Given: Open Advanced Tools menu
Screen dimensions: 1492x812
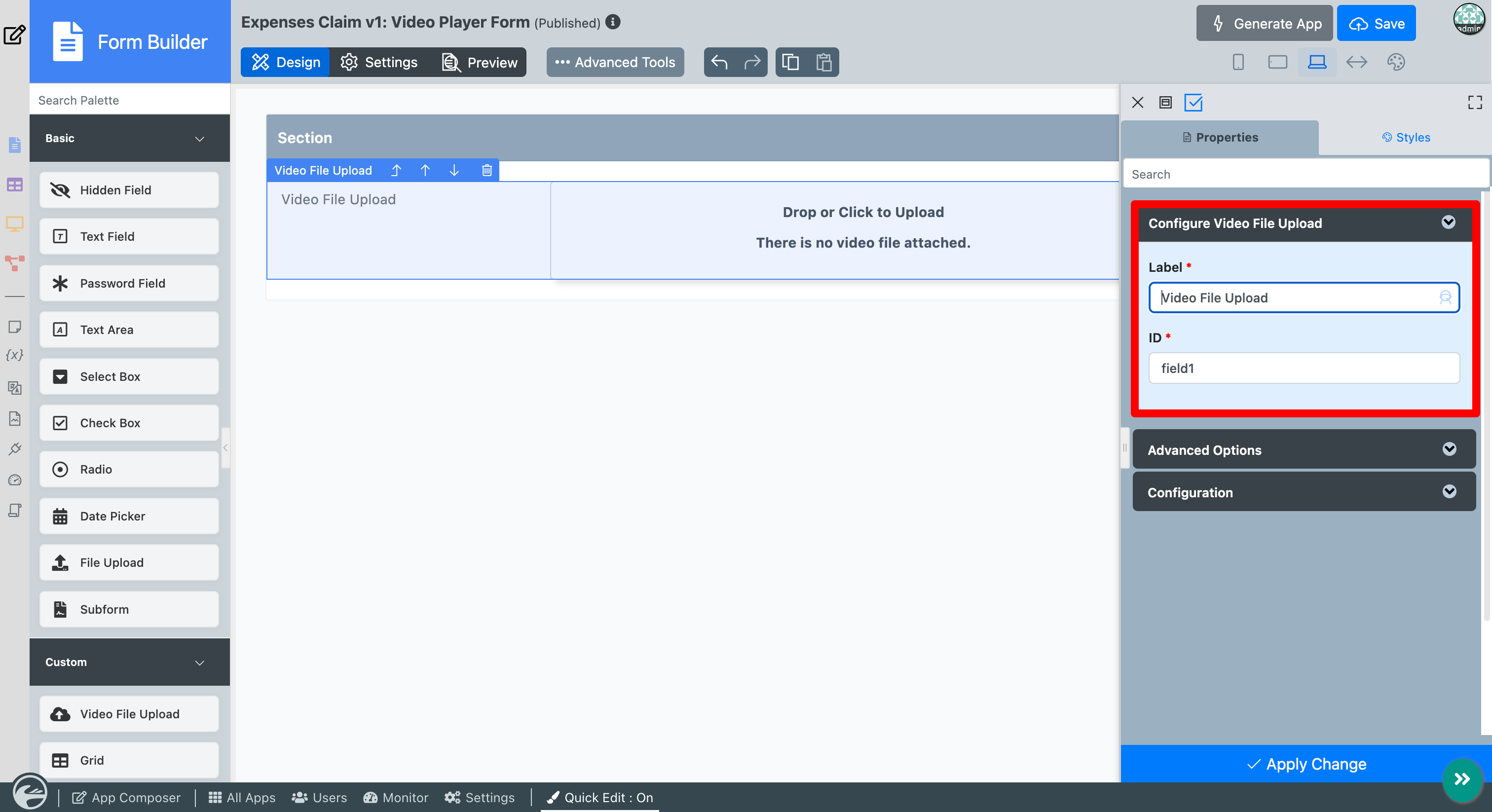Looking at the screenshot, I should pyautogui.click(x=615, y=62).
